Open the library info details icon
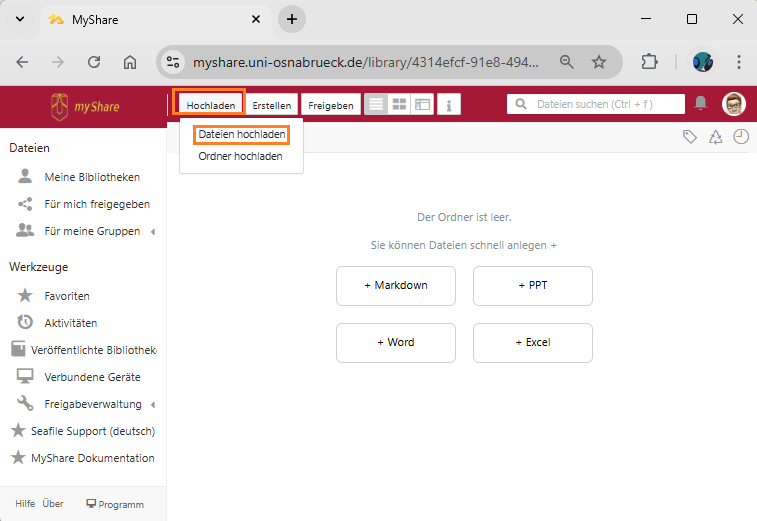Viewport: 757px width, 521px height. tap(449, 104)
